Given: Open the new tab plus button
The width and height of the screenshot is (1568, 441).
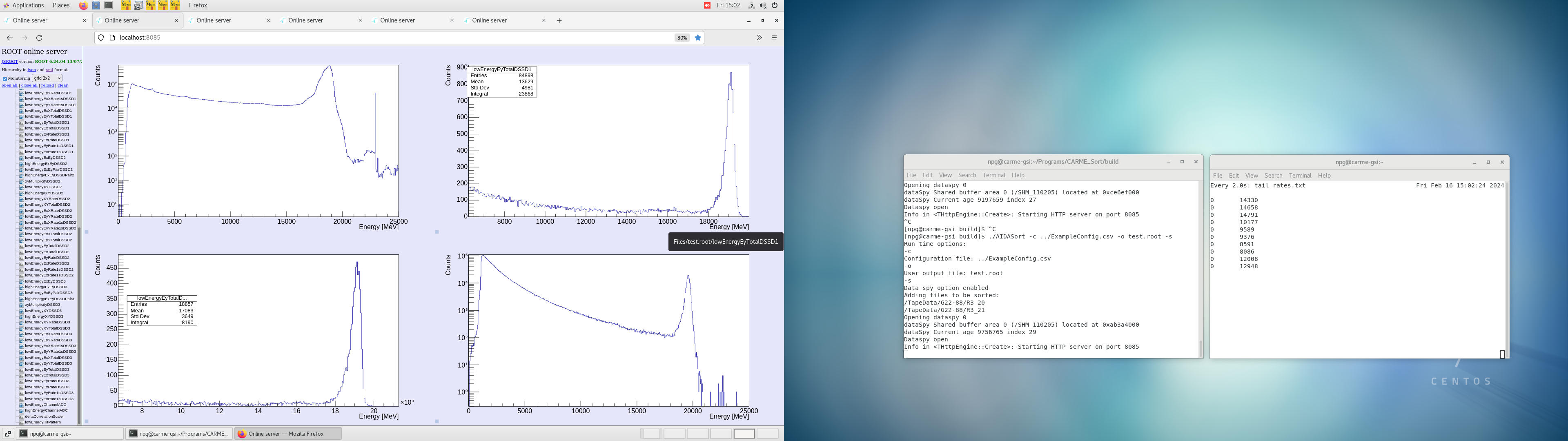Looking at the screenshot, I should (559, 21).
